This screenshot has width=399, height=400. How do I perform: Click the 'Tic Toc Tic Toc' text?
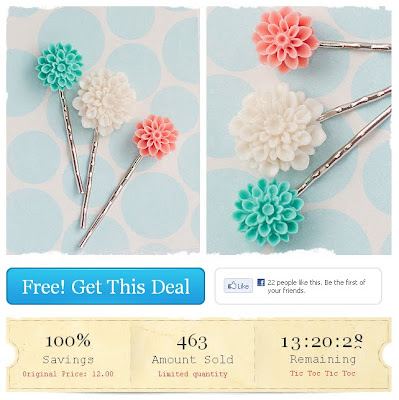click(322, 373)
